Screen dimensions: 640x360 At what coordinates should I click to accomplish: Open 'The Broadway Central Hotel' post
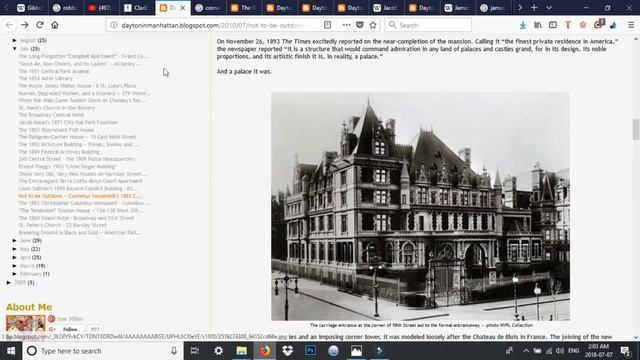pyautogui.click(x=51, y=115)
